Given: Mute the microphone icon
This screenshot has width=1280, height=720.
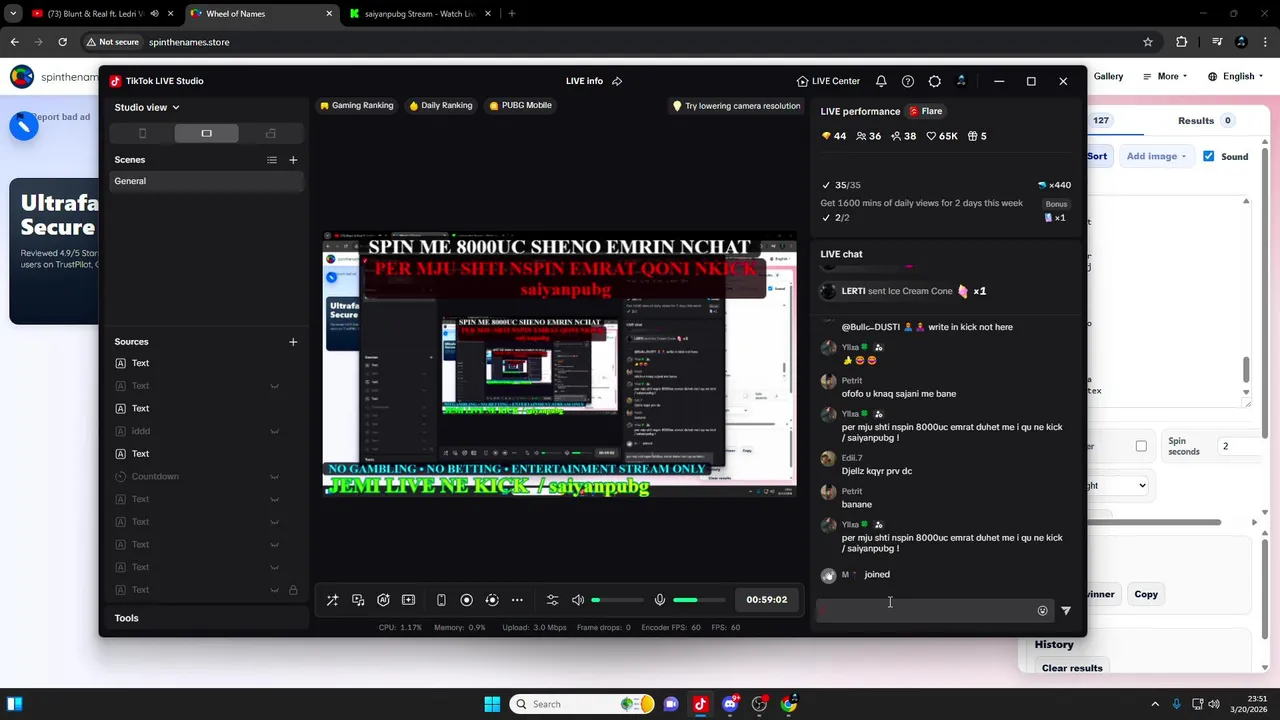Looking at the screenshot, I should click(660, 600).
